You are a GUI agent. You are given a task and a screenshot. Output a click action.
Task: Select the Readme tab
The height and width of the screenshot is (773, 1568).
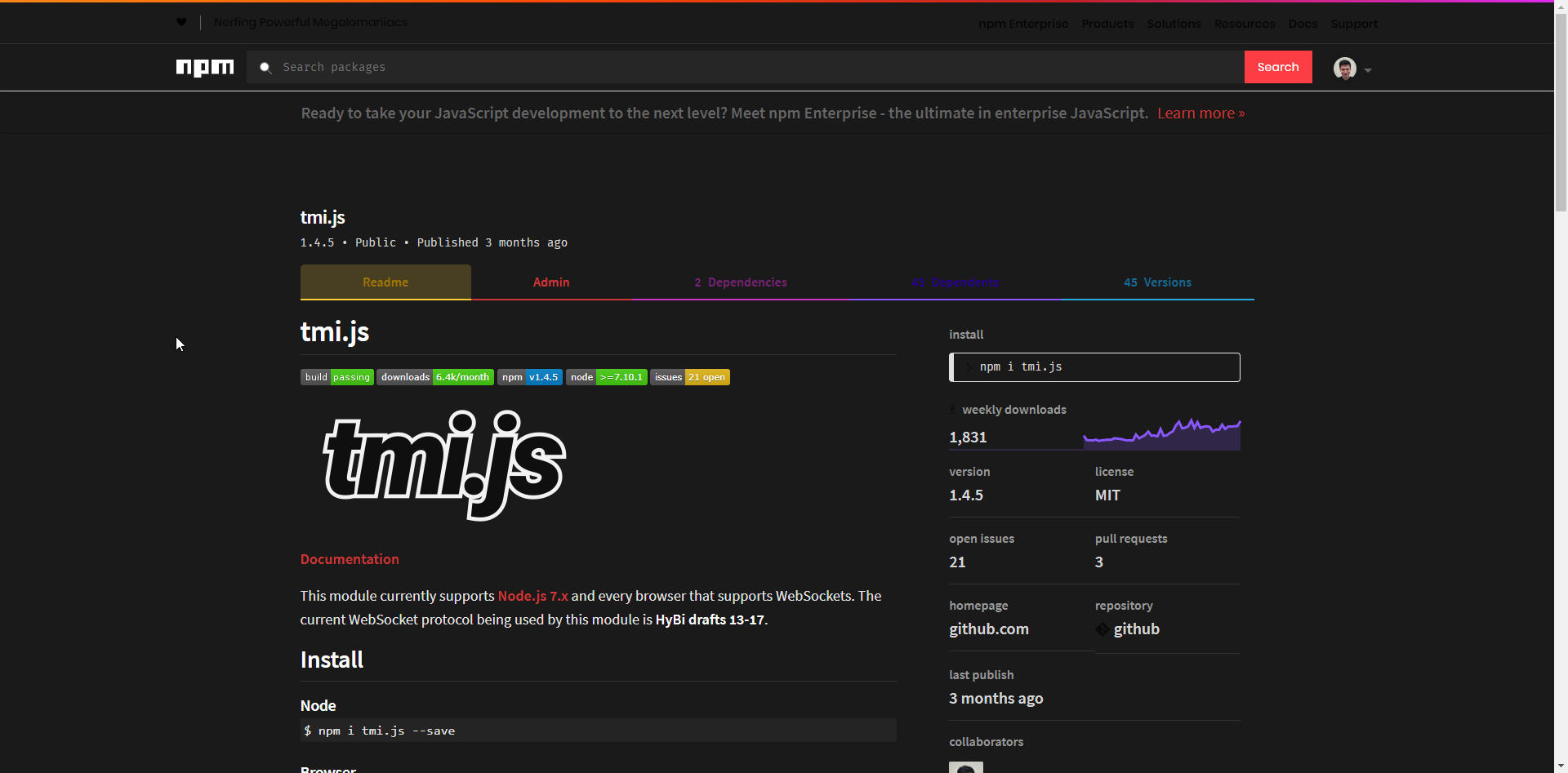(385, 282)
